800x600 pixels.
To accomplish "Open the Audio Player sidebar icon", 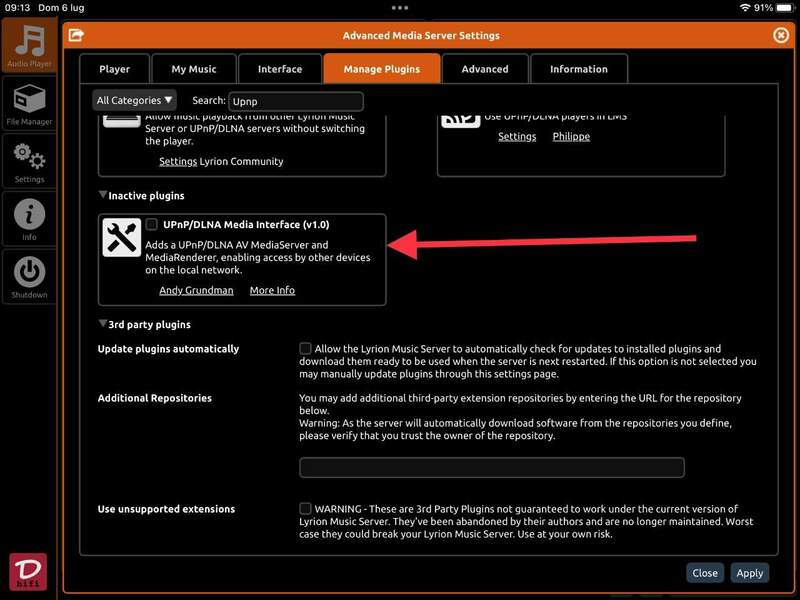I will 29,46.
